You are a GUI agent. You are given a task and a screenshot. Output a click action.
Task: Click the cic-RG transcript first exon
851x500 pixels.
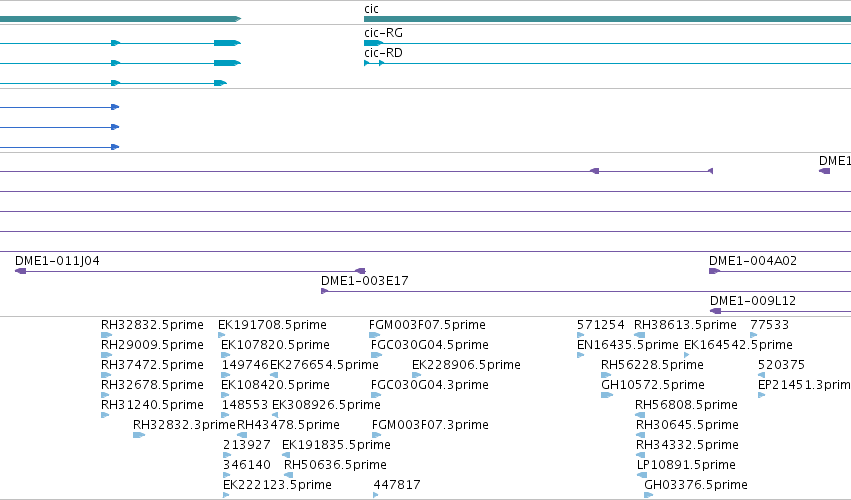[x=373, y=43]
